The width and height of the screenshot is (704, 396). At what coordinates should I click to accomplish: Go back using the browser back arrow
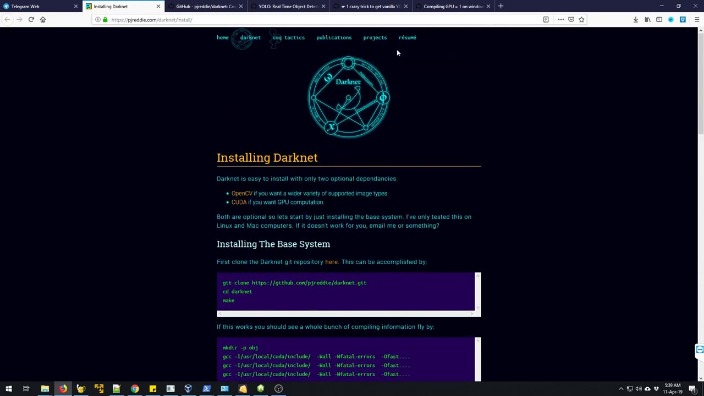tap(7, 20)
